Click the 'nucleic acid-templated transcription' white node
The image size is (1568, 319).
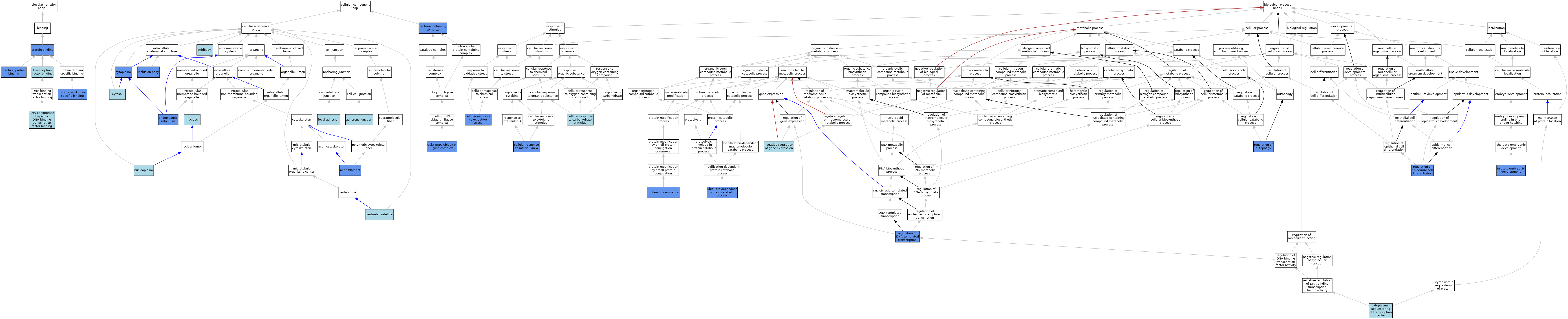[x=890, y=192]
